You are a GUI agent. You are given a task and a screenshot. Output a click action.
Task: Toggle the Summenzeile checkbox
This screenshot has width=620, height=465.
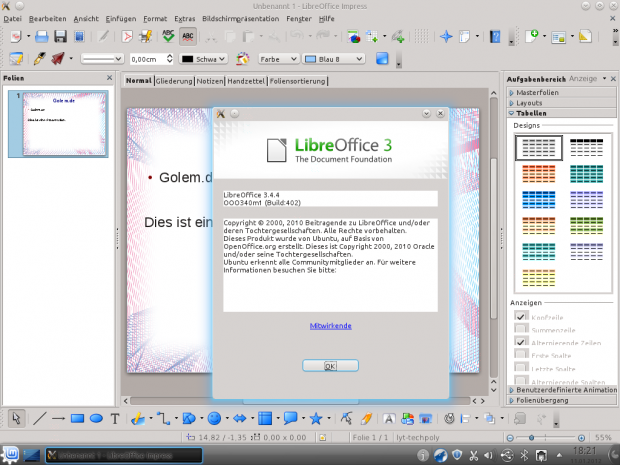(521, 329)
